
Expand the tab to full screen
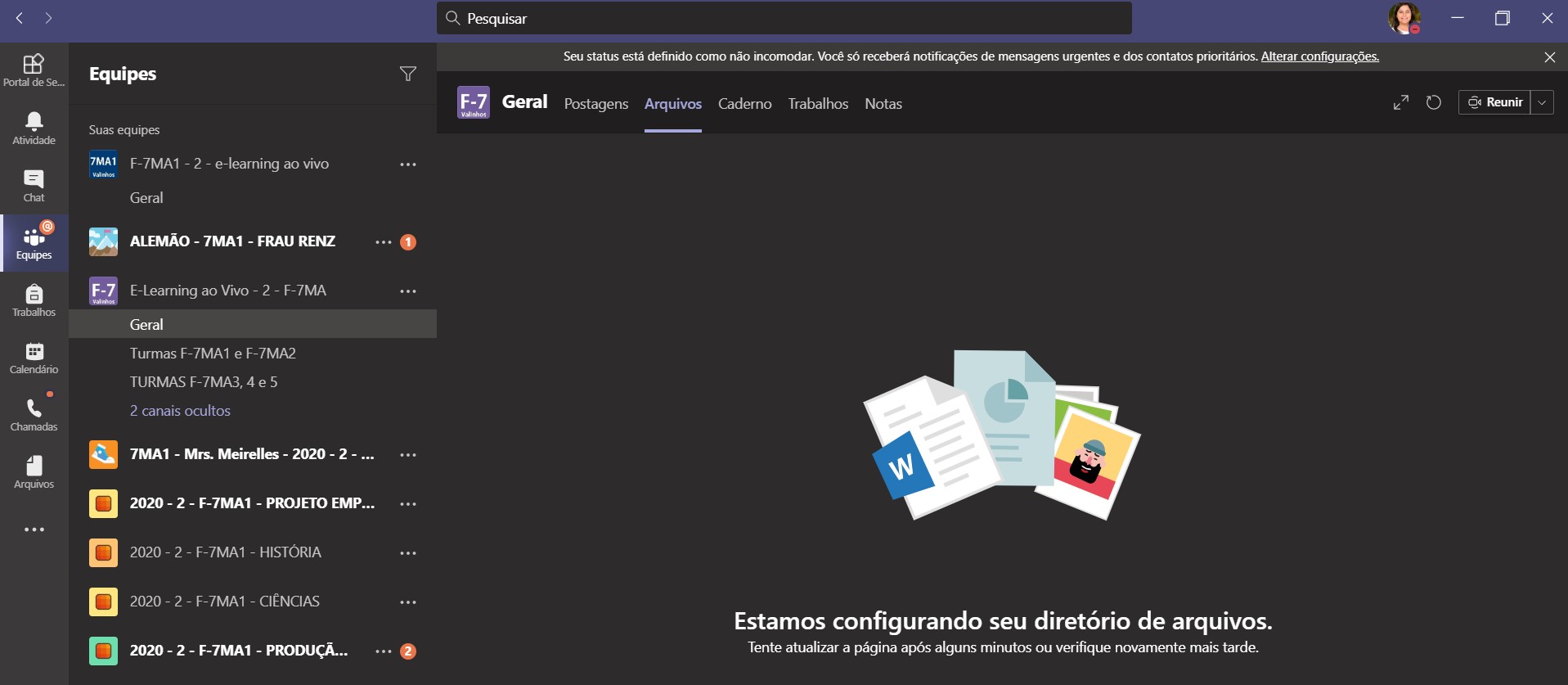[x=1401, y=102]
